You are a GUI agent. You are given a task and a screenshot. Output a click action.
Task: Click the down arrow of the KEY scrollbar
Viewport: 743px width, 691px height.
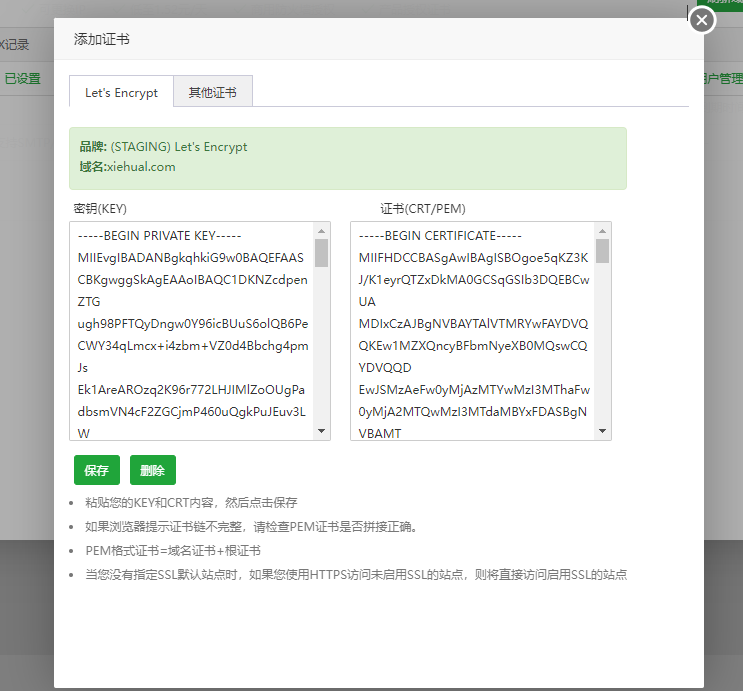[x=322, y=432]
